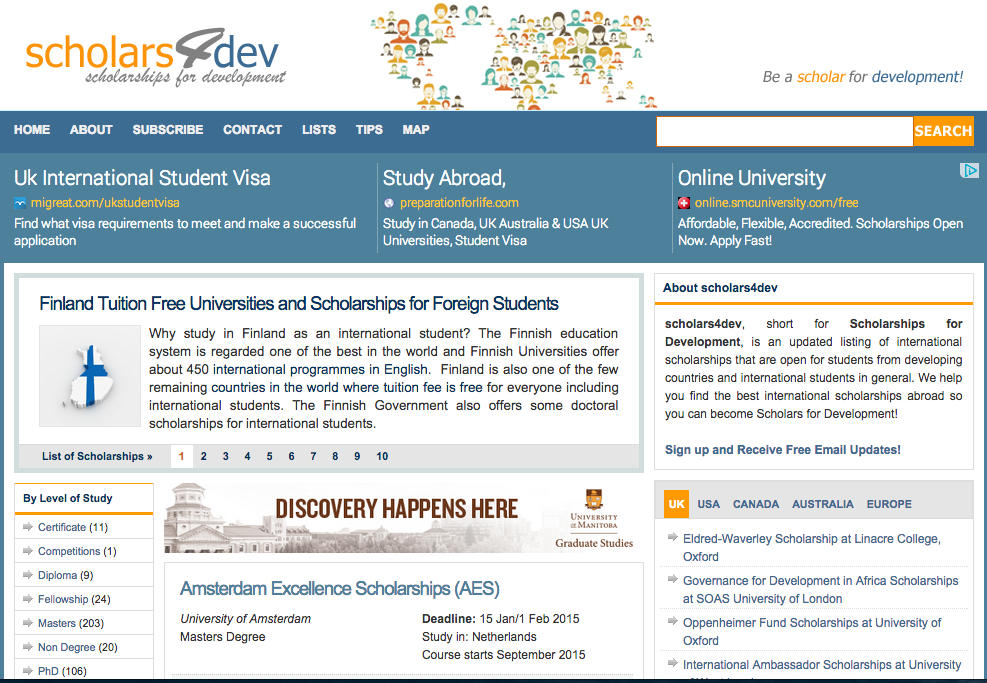Open Amsterdam Excellence Scholarships (AES) title
Viewport: 987px width, 683px height.
(340, 589)
